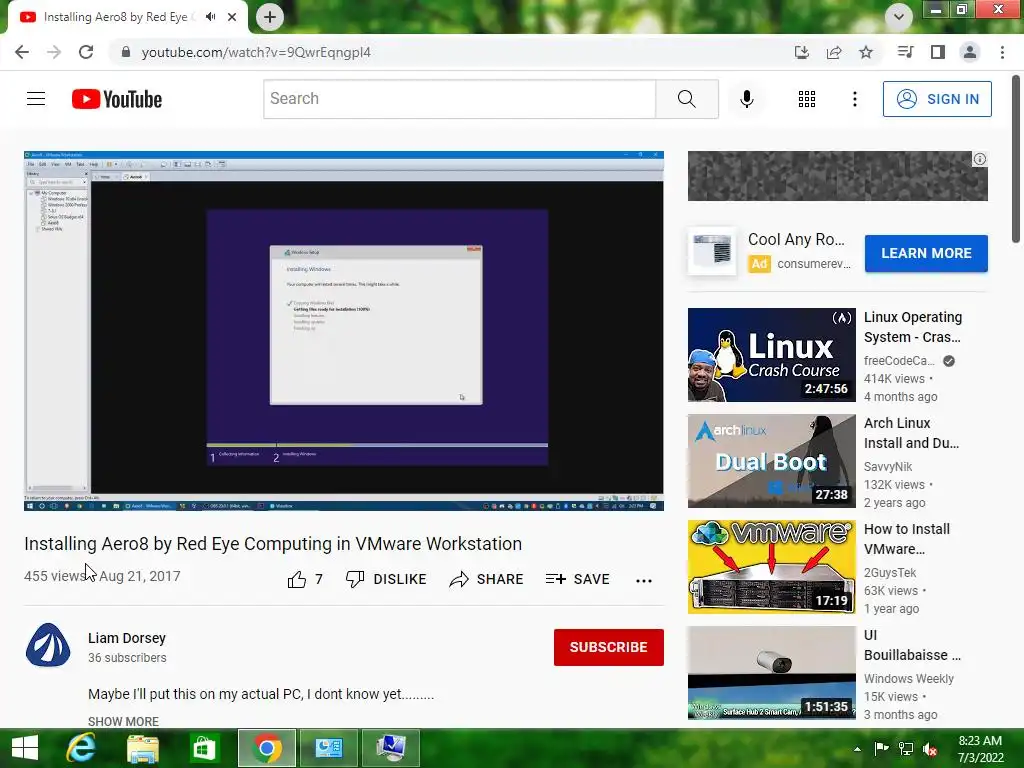Like the video with thumbs up
Image resolution: width=1024 pixels, height=768 pixels.
point(305,579)
